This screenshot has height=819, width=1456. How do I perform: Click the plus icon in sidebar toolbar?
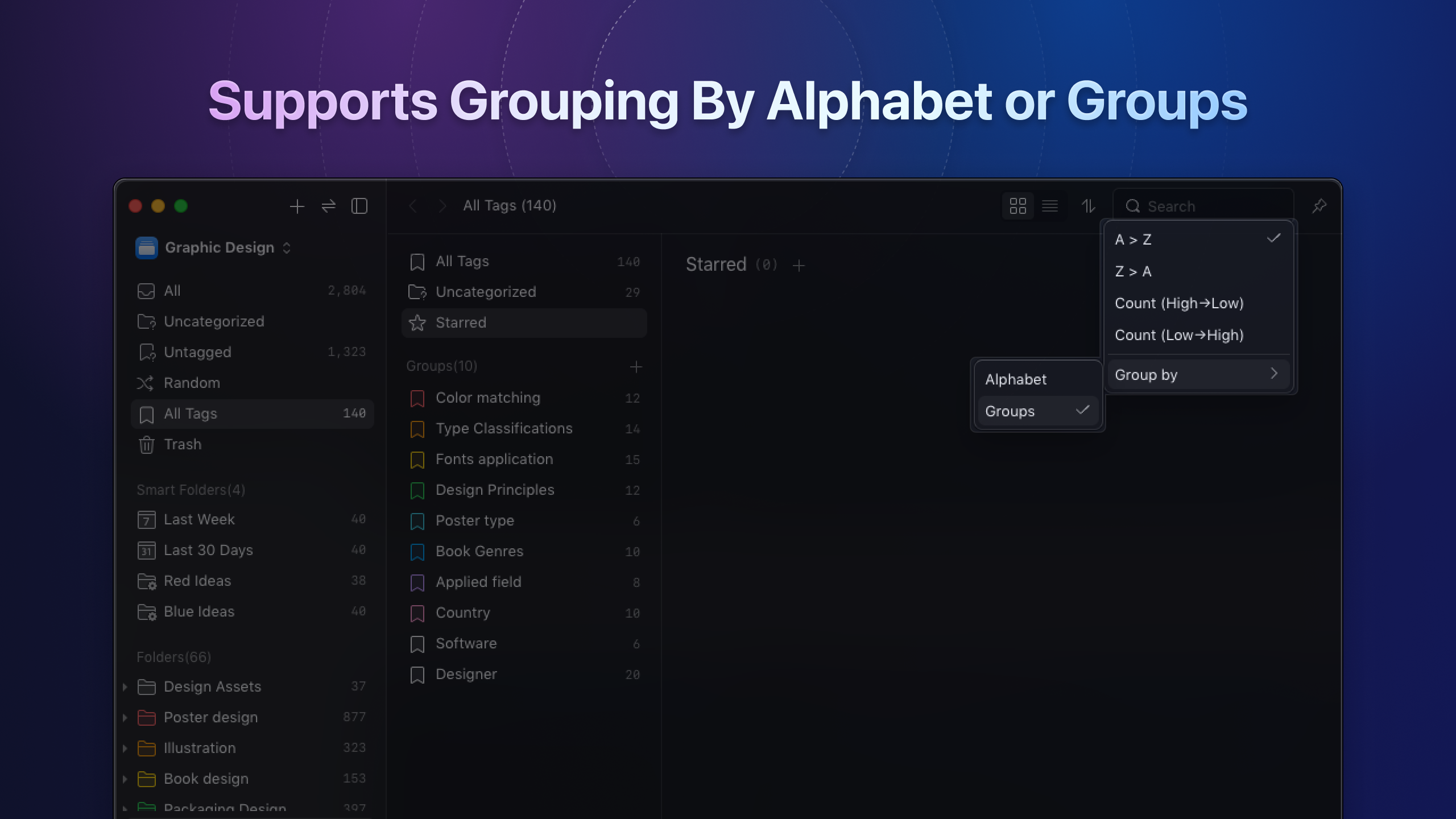[297, 206]
